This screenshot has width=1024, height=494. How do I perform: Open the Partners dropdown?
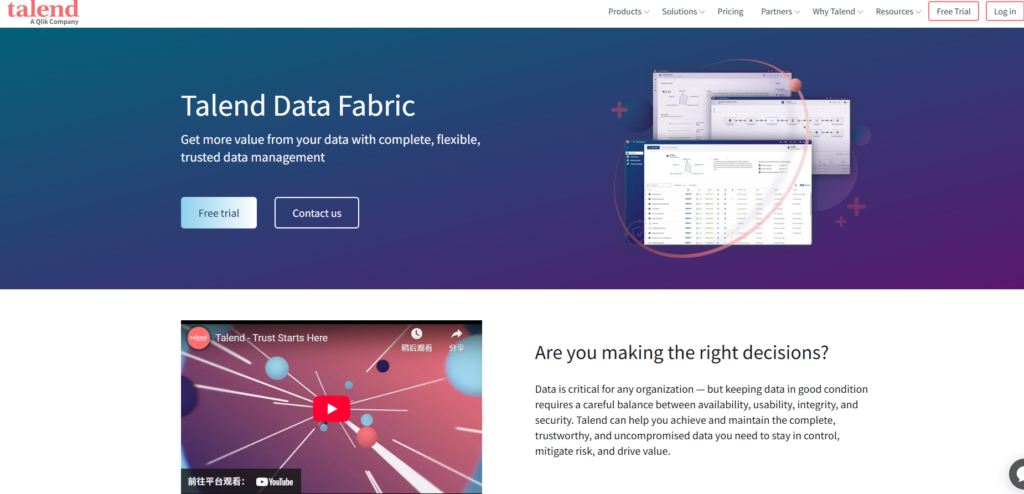coord(780,12)
